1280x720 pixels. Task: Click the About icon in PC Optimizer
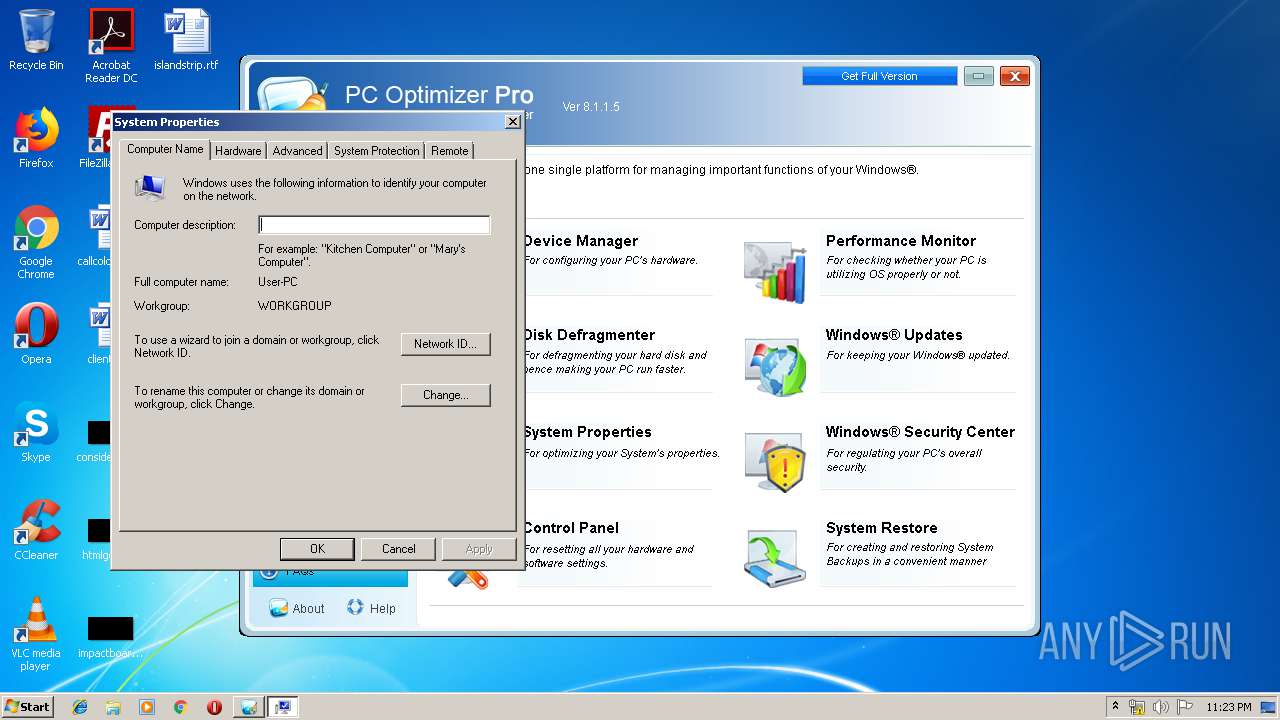point(279,608)
